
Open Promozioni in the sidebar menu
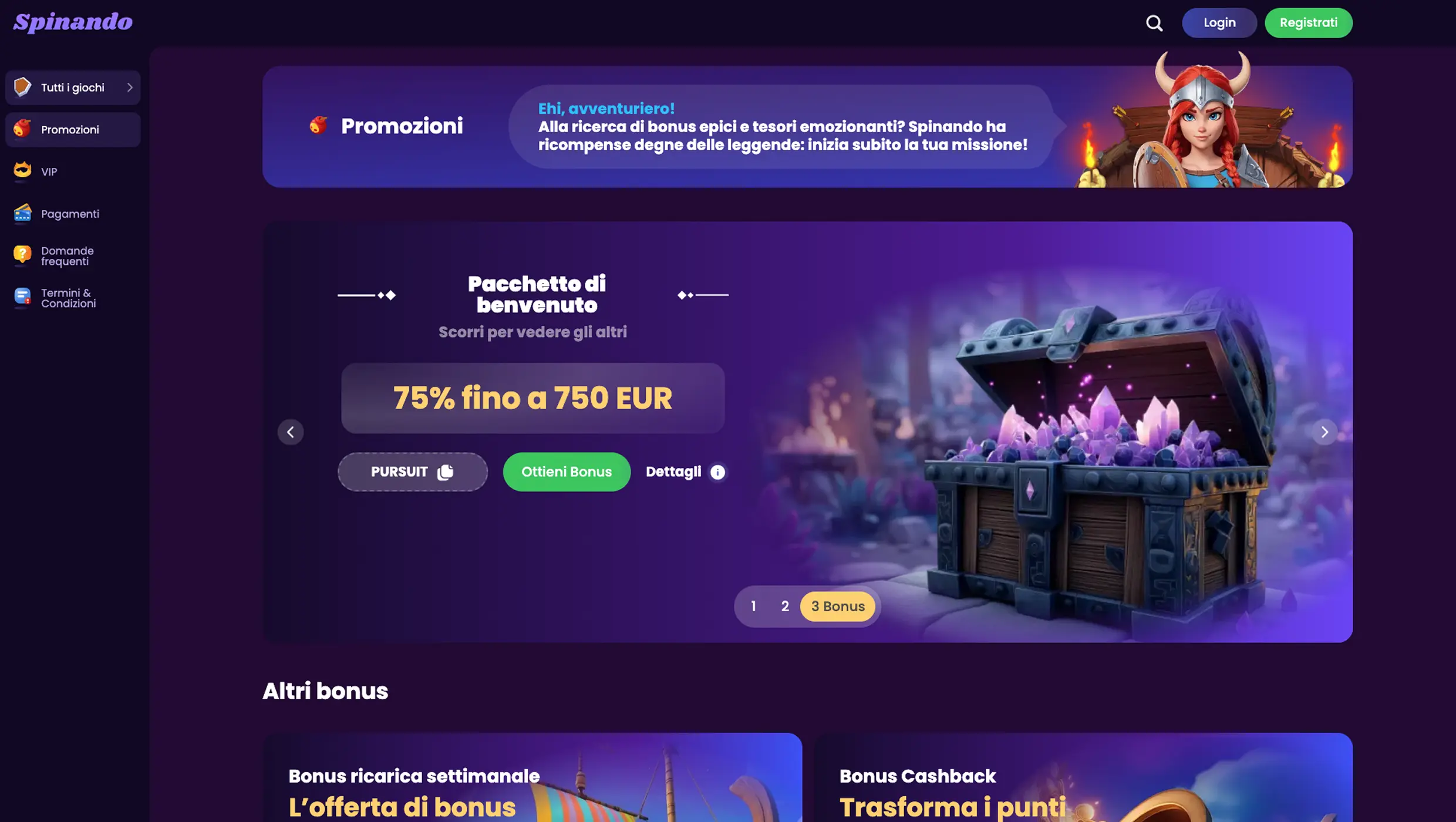point(73,130)
